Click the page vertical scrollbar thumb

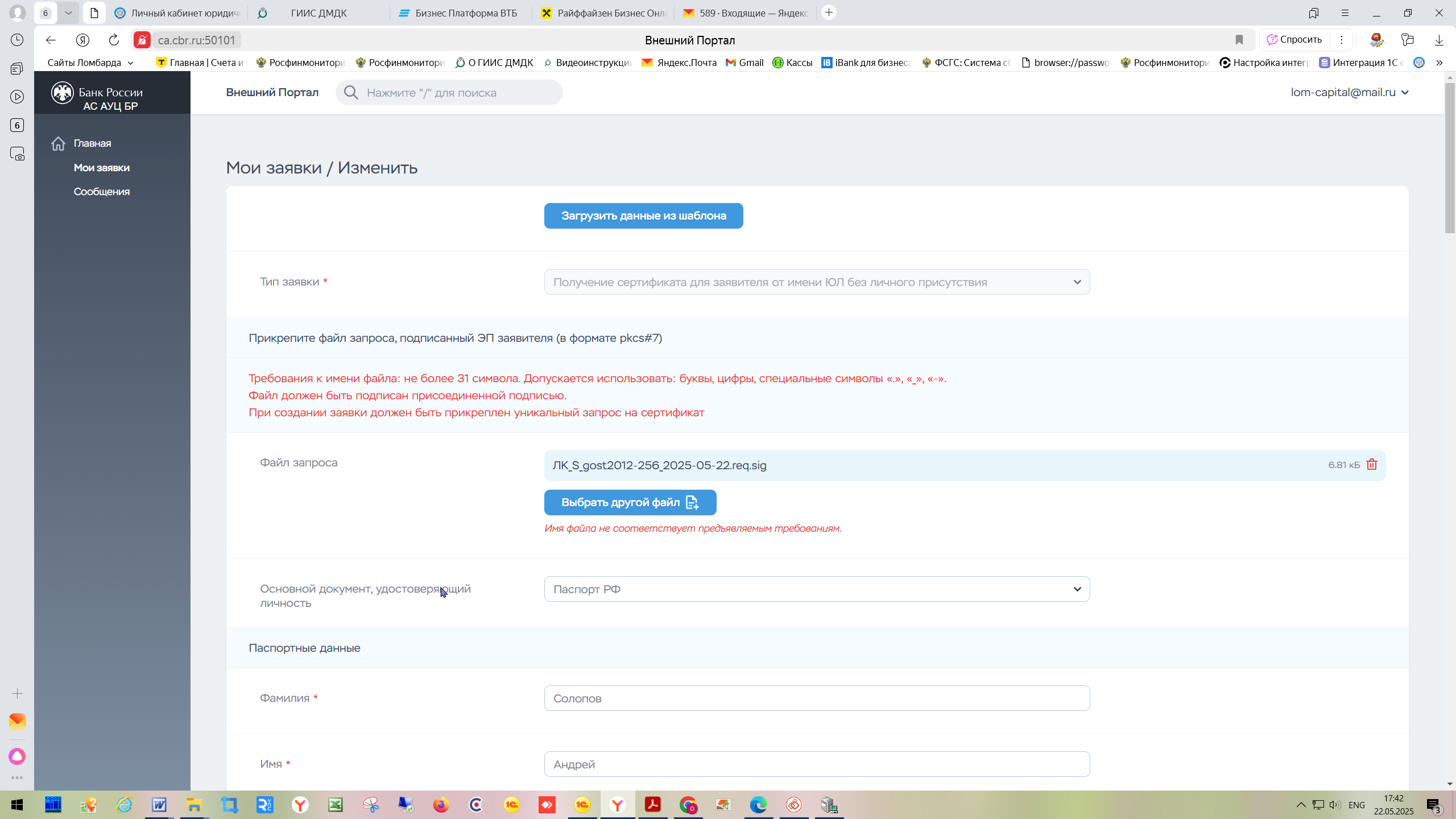click(x=1450, y=158)
